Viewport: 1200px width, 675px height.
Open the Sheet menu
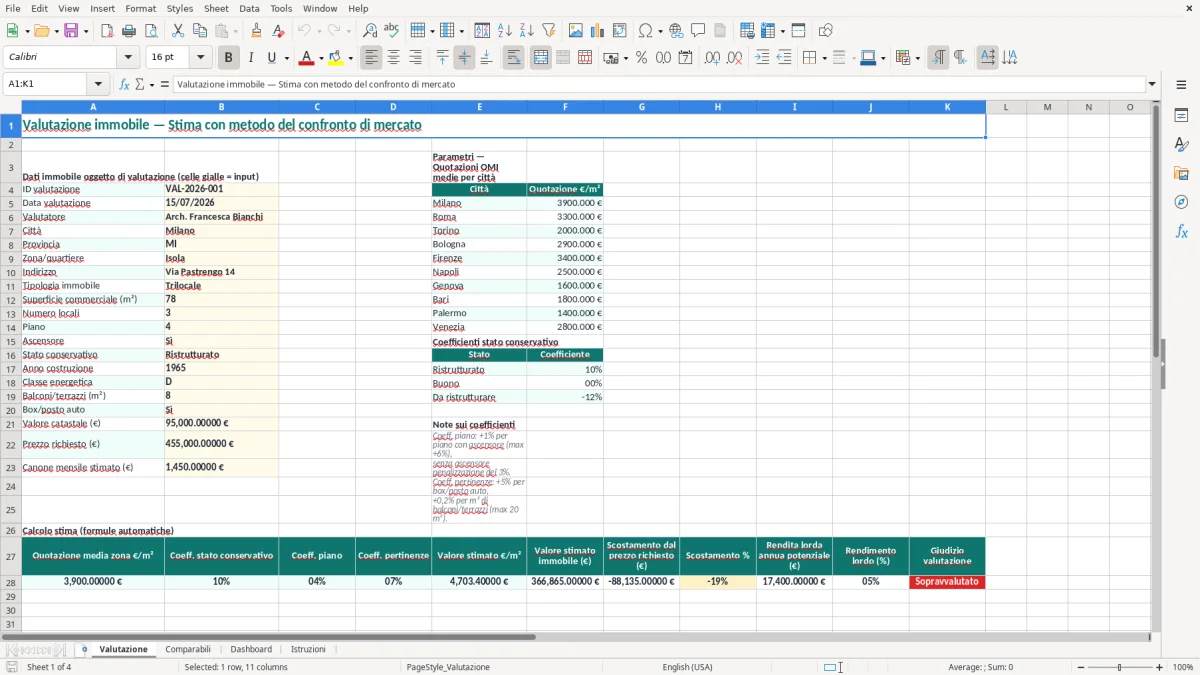pyautogui.click(x=216, y=8)
